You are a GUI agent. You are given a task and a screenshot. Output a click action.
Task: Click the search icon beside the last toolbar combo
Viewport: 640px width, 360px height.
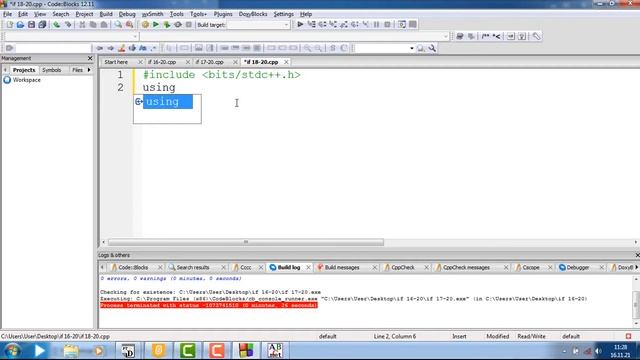[x=421, y=48]
